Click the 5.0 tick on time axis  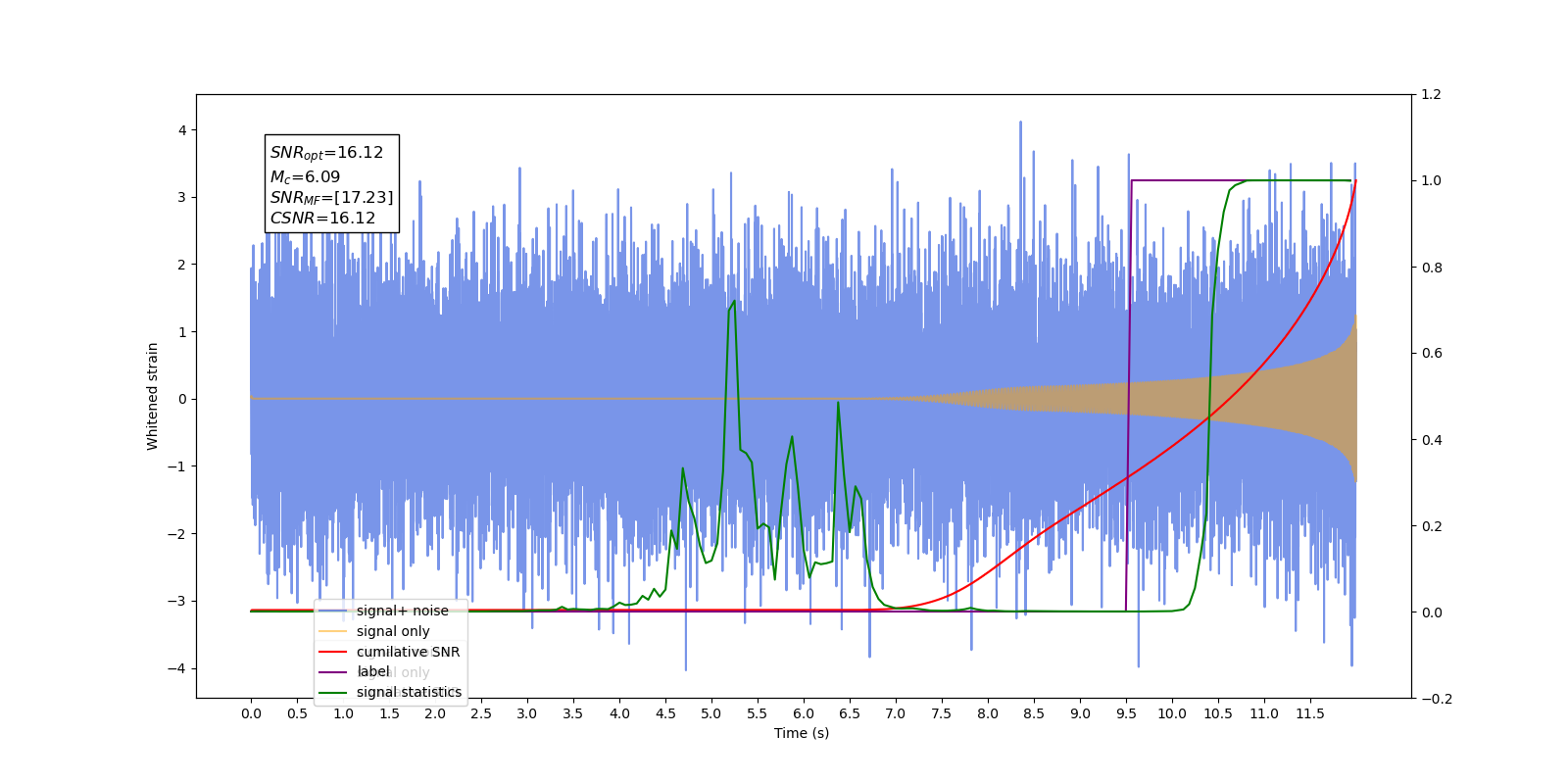click(x=711, y=713)
